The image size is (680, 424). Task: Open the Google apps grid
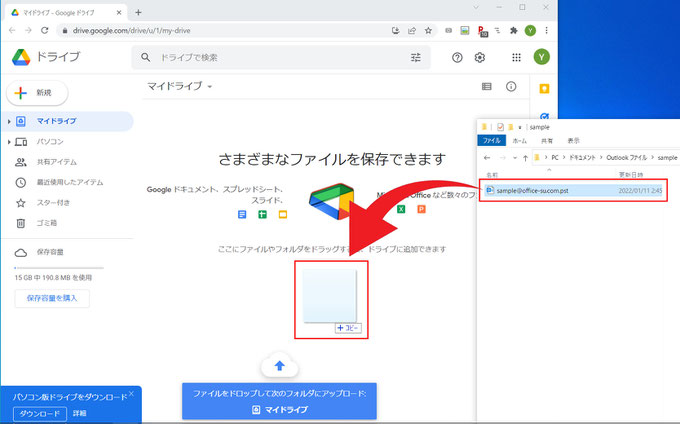coord(516,57)
